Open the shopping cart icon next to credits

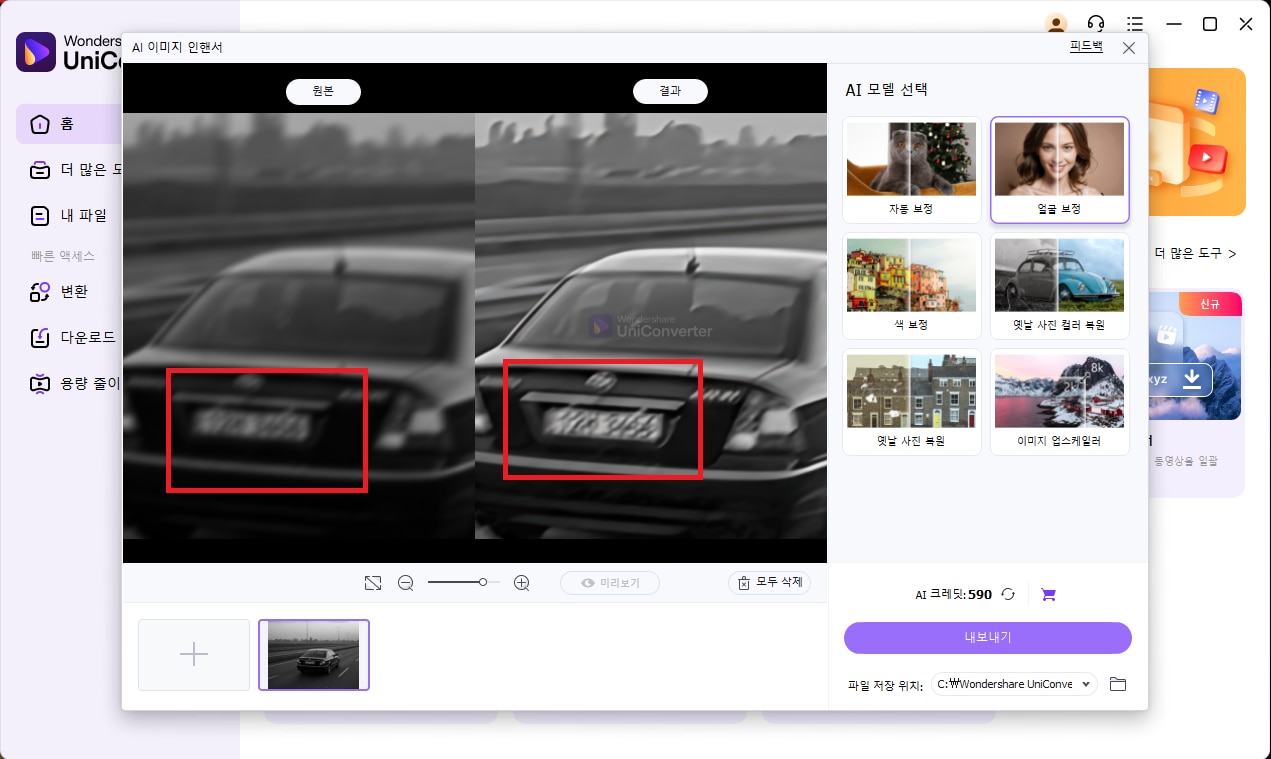(1048, 594)
